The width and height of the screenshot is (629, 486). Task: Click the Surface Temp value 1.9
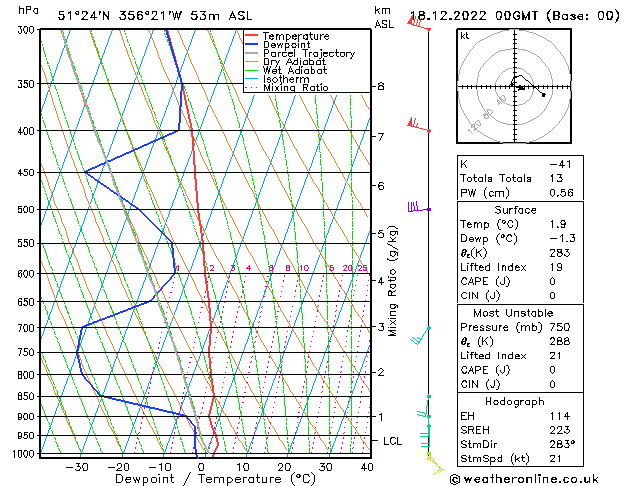pyautogui.click(x=558, y=224)
